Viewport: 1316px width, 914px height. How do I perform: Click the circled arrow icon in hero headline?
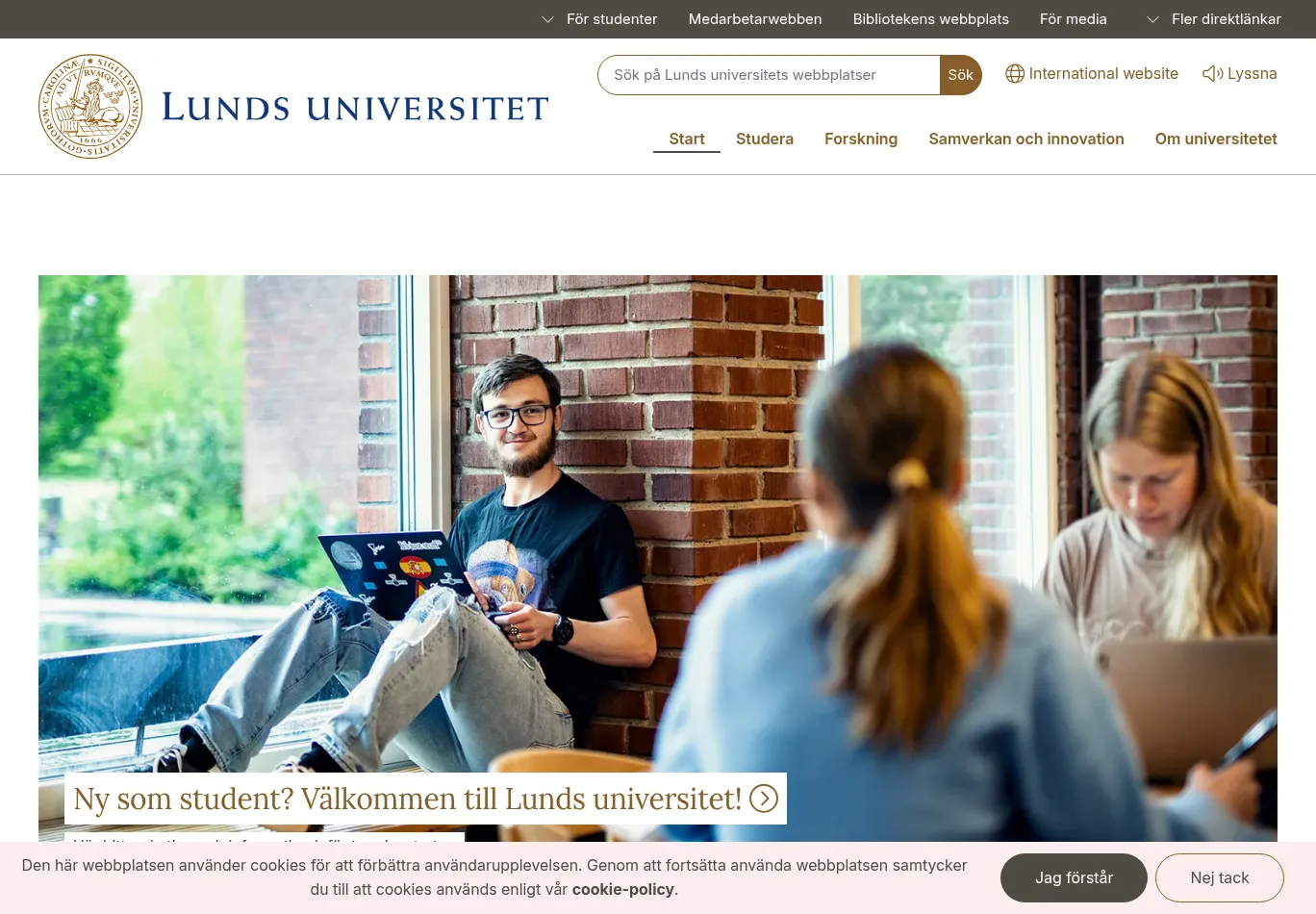764,799
